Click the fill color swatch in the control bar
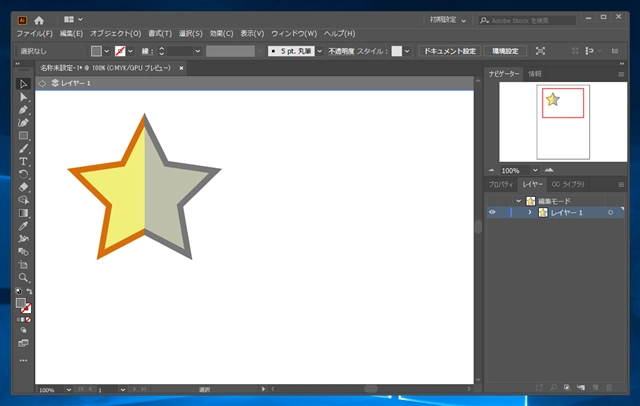Image resolution: width=640 pixels, height=406 pixels. click(x=96, y=51)
